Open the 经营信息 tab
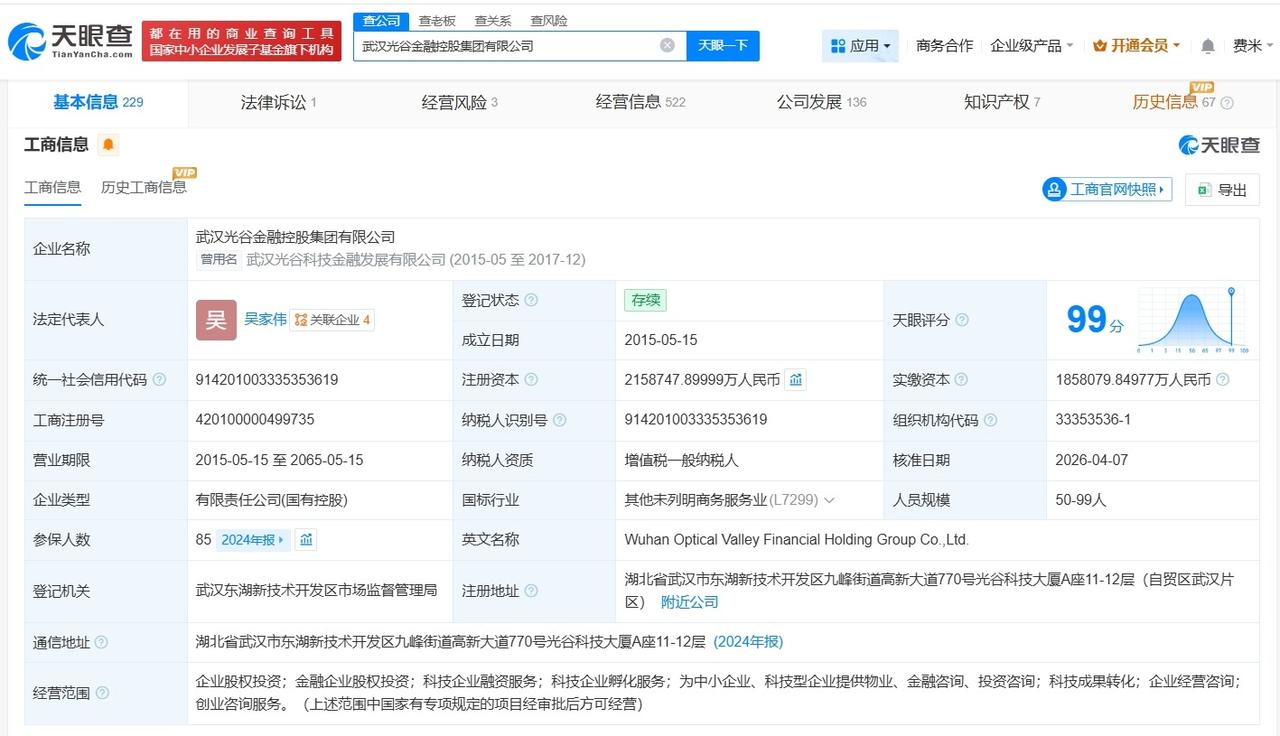The image size is (1280, 736). (x=641, y=102)
